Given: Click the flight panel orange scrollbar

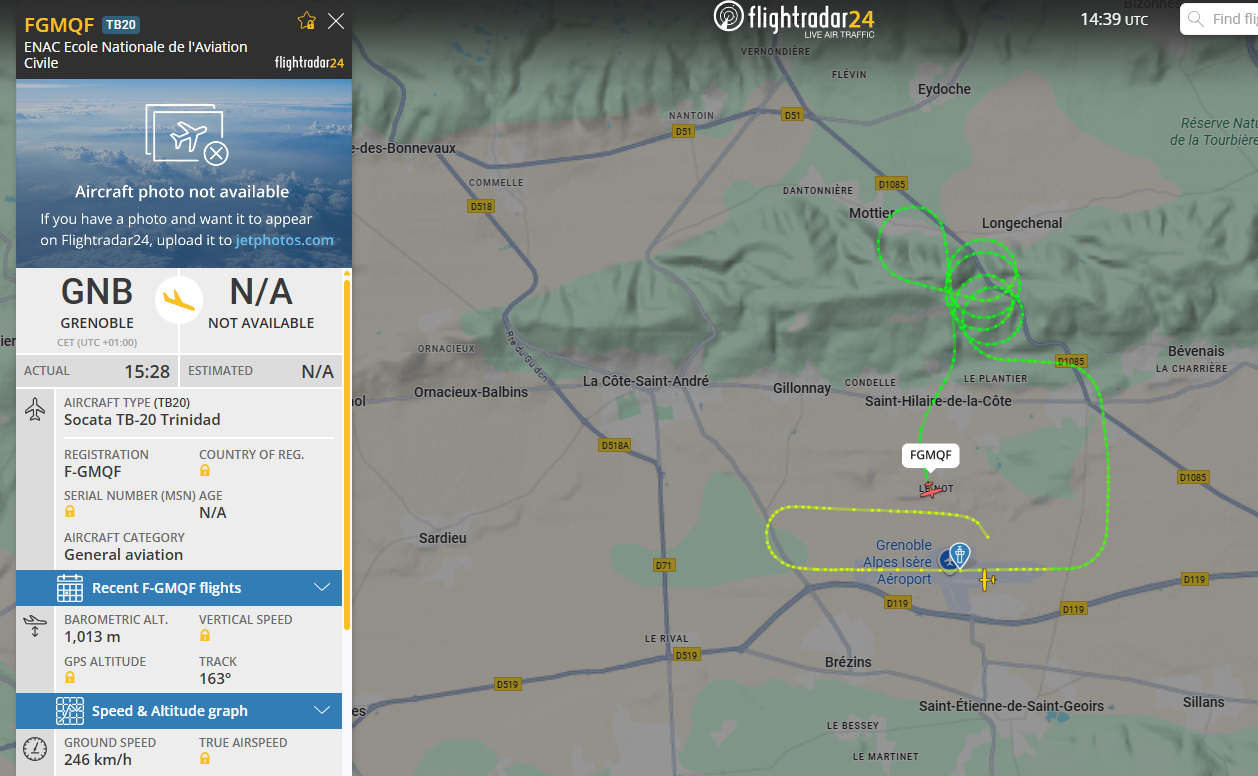Looking at the screenshot, I should point(347,455).
